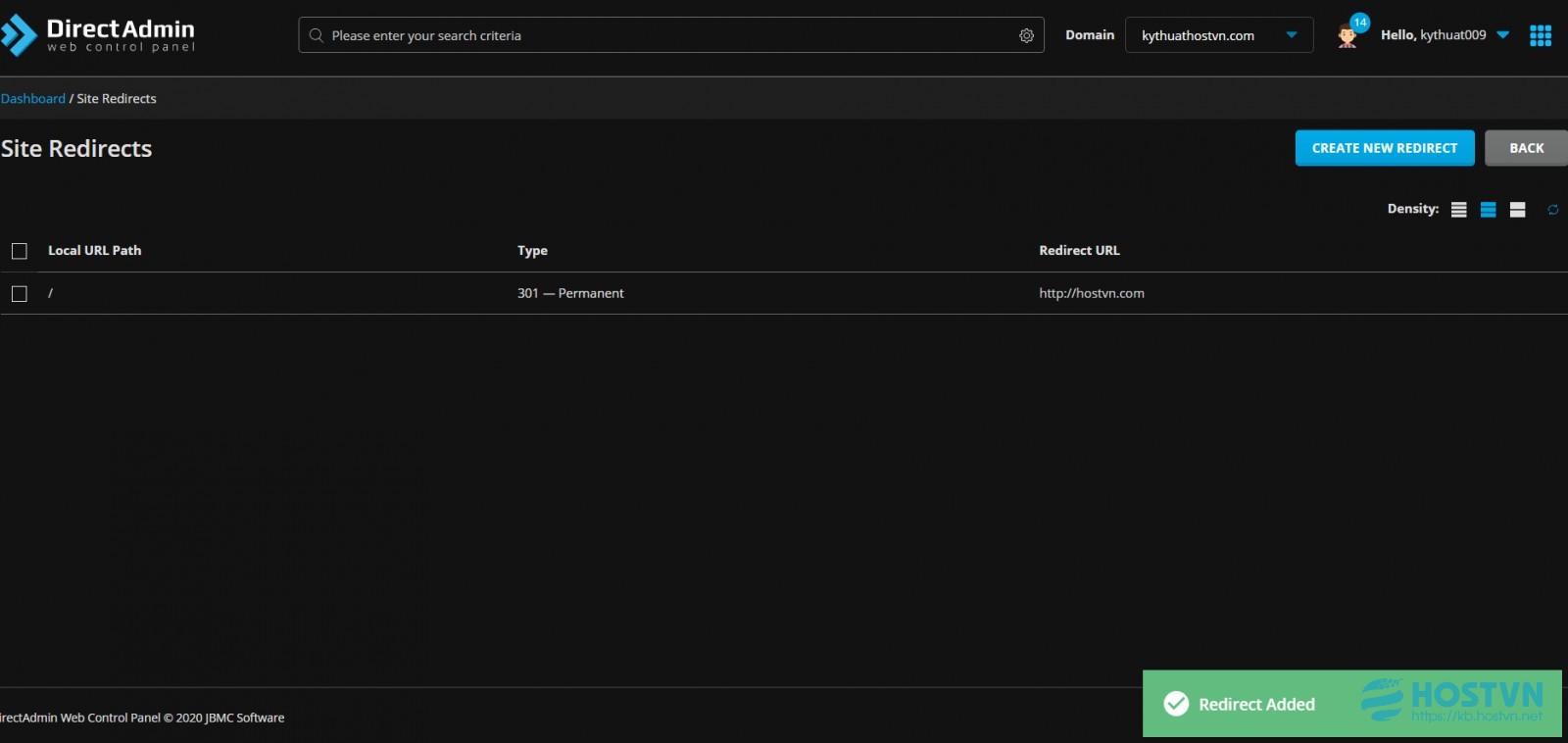Open the Hello kythuat009 user menu arrow
The width and height of the screenshot is (1568, 743).
[1503, 35]
